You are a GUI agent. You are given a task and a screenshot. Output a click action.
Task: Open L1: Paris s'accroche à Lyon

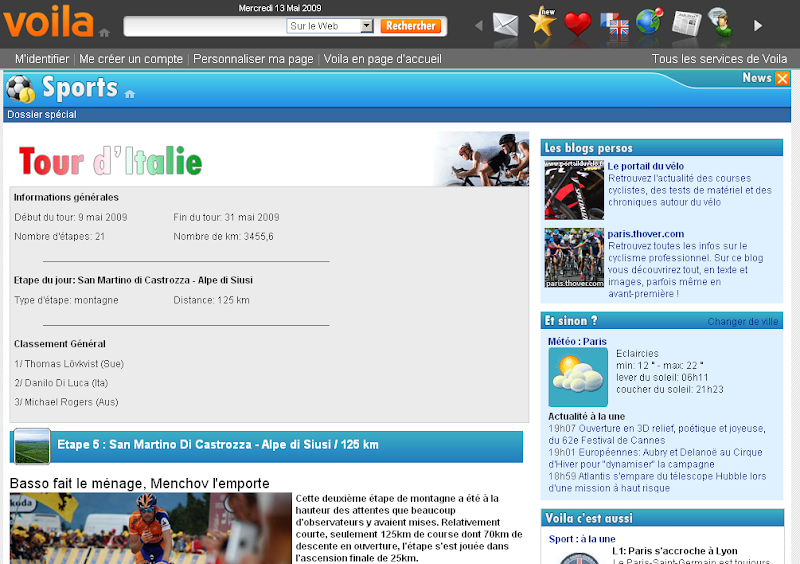point(674,551)
